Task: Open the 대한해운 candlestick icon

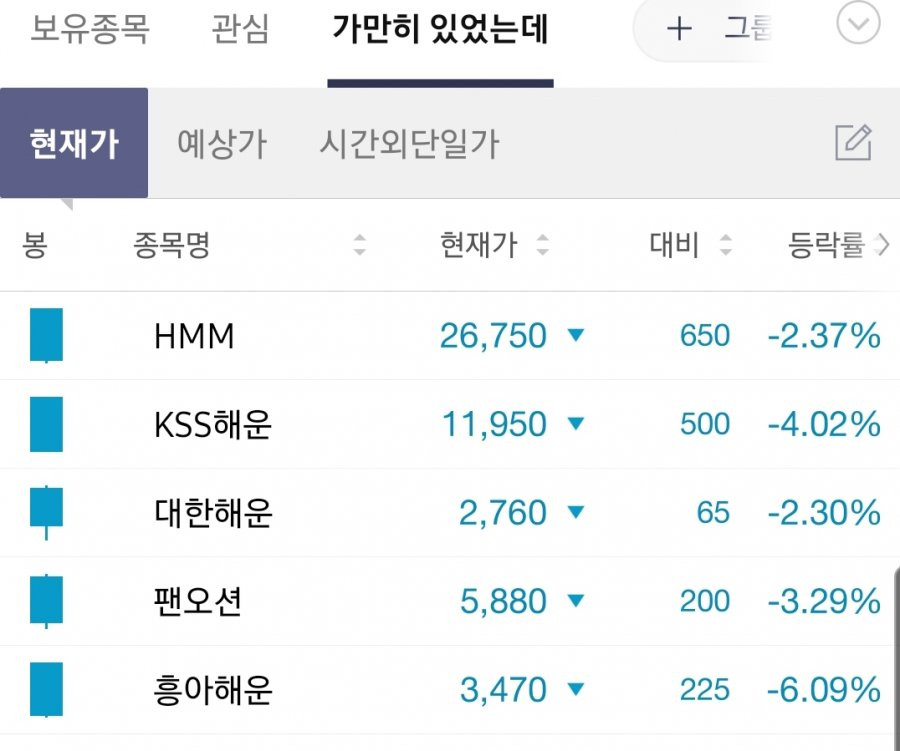Action: pyautogui.click(x=46, y=512)
